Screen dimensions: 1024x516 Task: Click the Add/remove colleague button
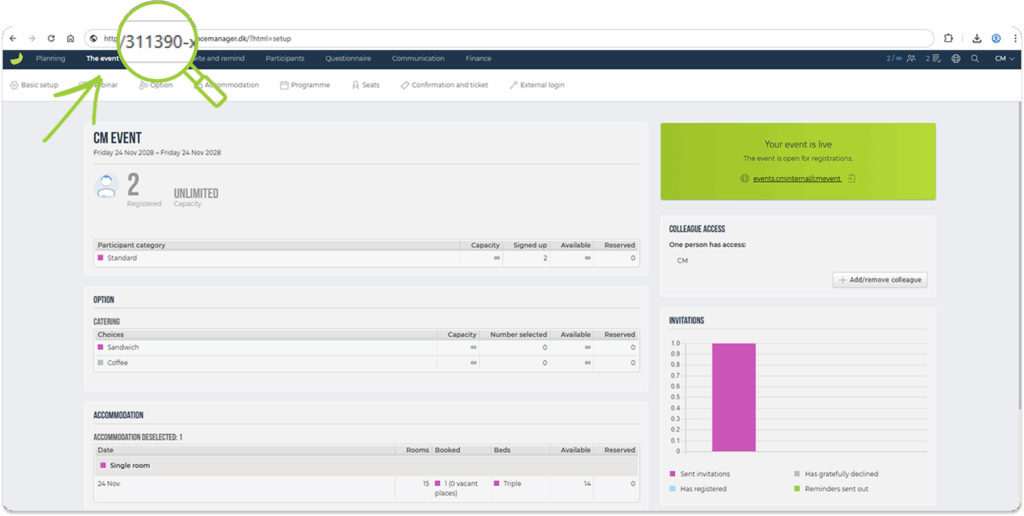(880, 280)
